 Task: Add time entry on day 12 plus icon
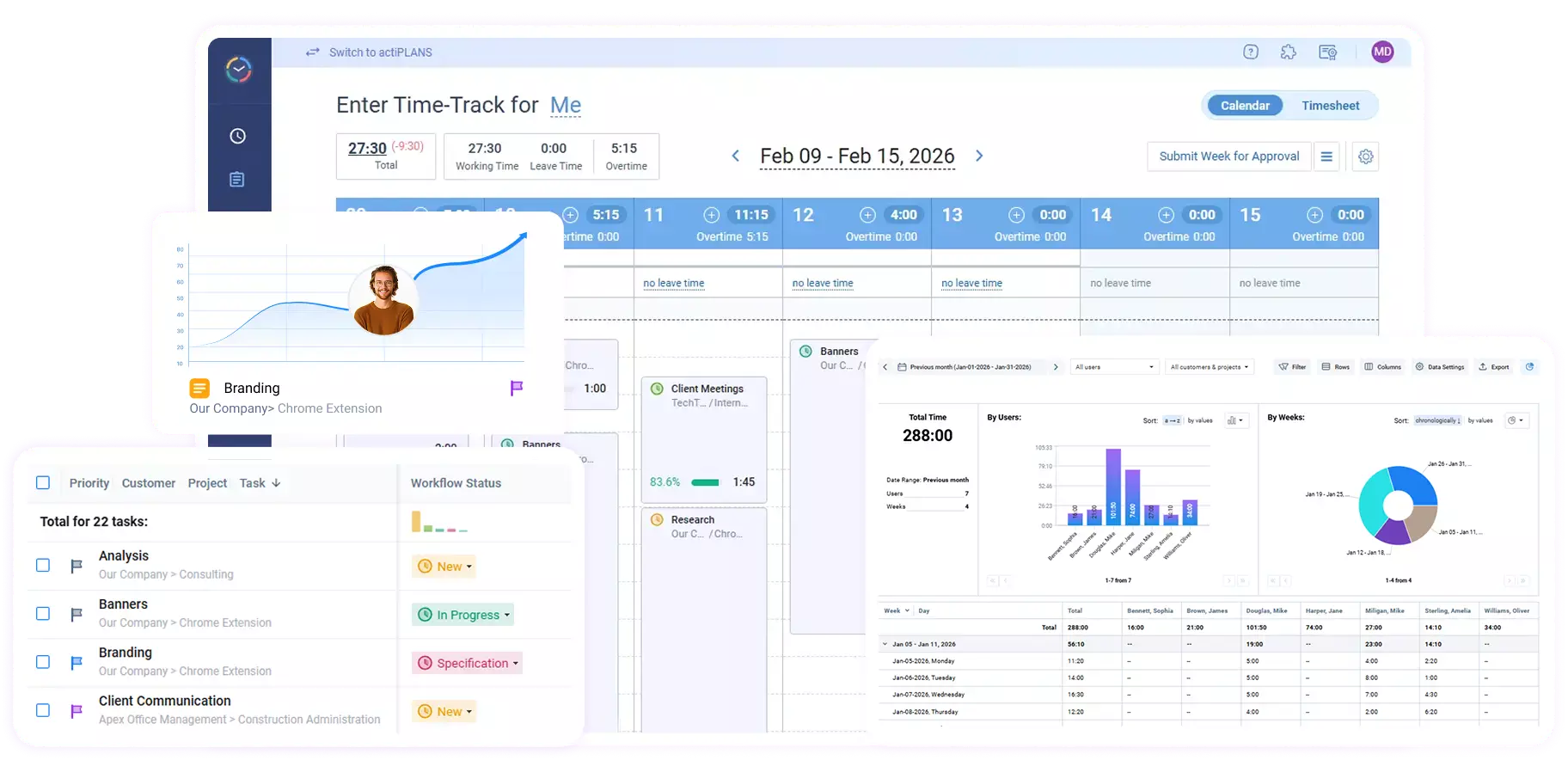(867, 215)
